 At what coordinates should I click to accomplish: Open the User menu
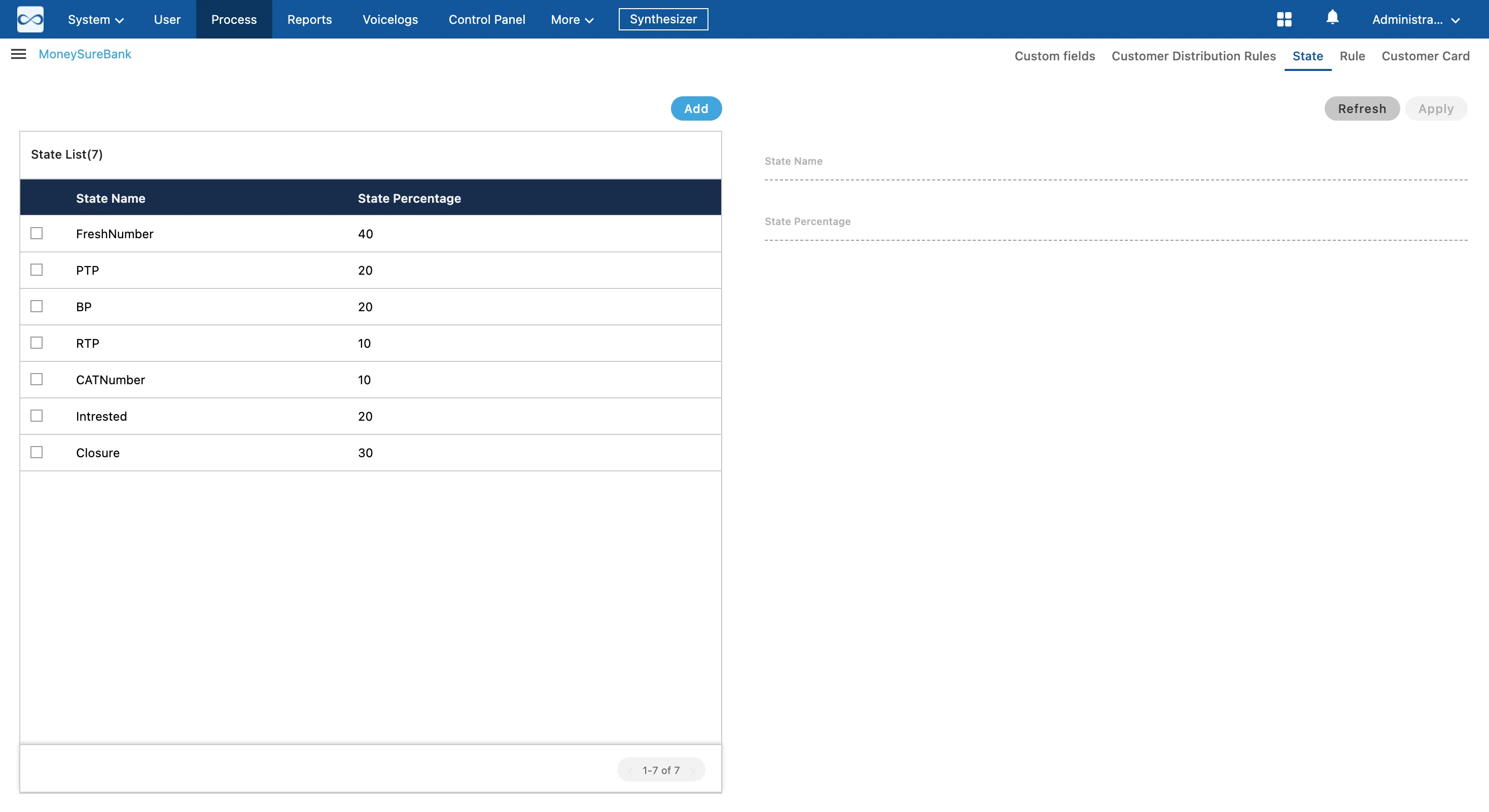(x=167, y=20)
